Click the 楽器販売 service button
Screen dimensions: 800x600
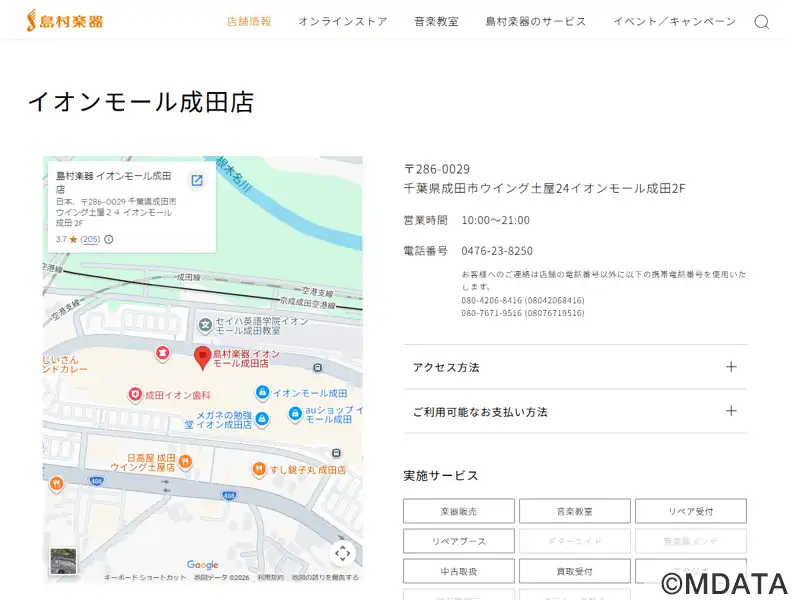(x=459, y=511)
